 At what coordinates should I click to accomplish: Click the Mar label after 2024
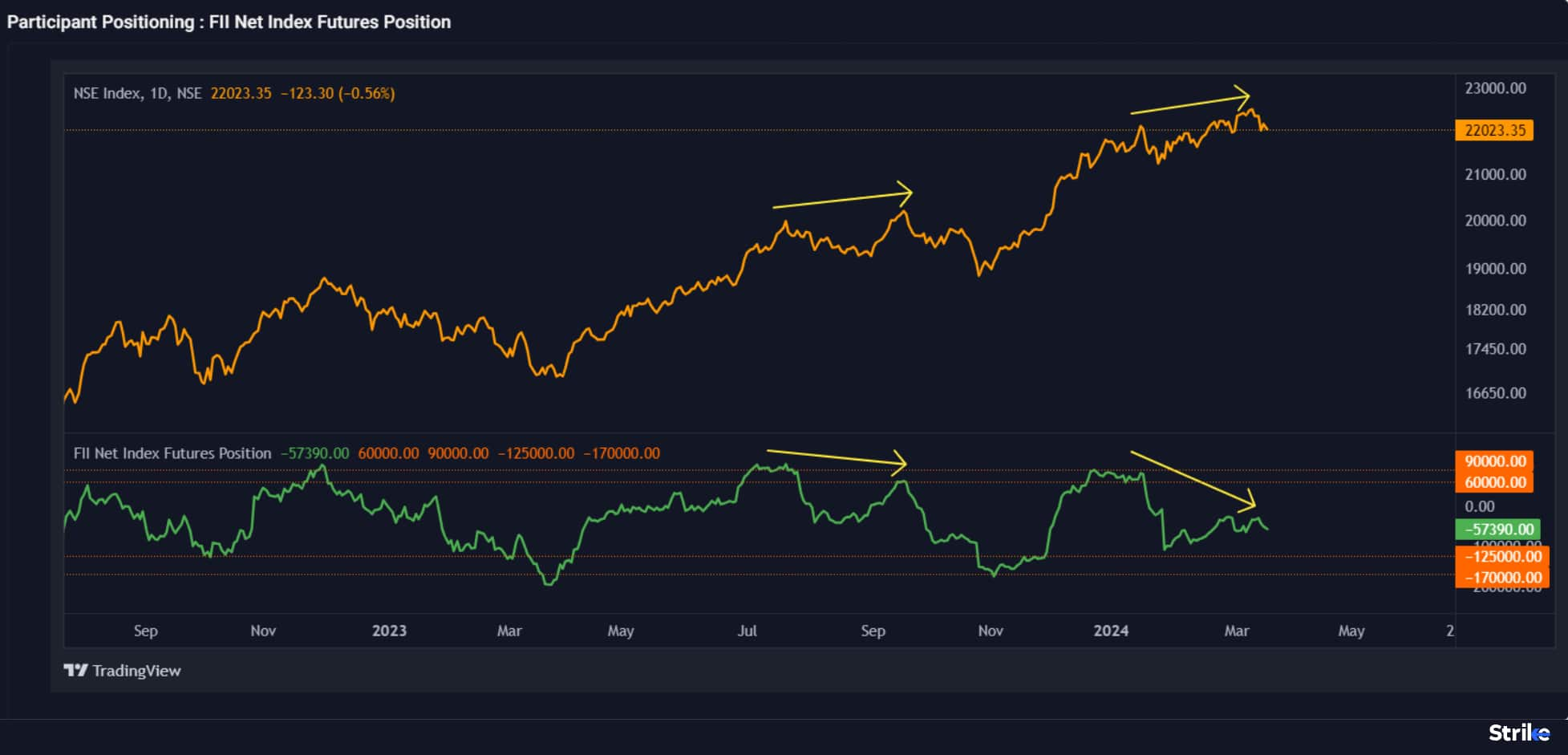[x=1237, y=631]
